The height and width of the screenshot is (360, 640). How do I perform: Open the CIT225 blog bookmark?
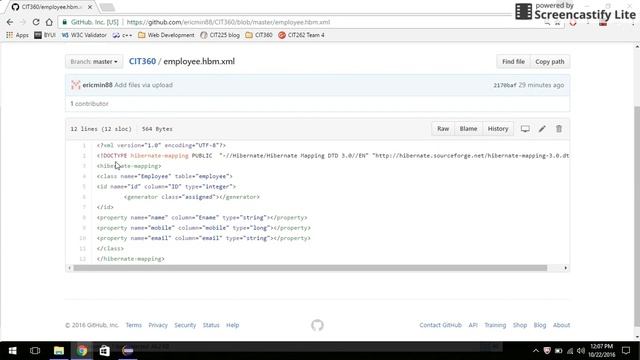coord(220,35)
